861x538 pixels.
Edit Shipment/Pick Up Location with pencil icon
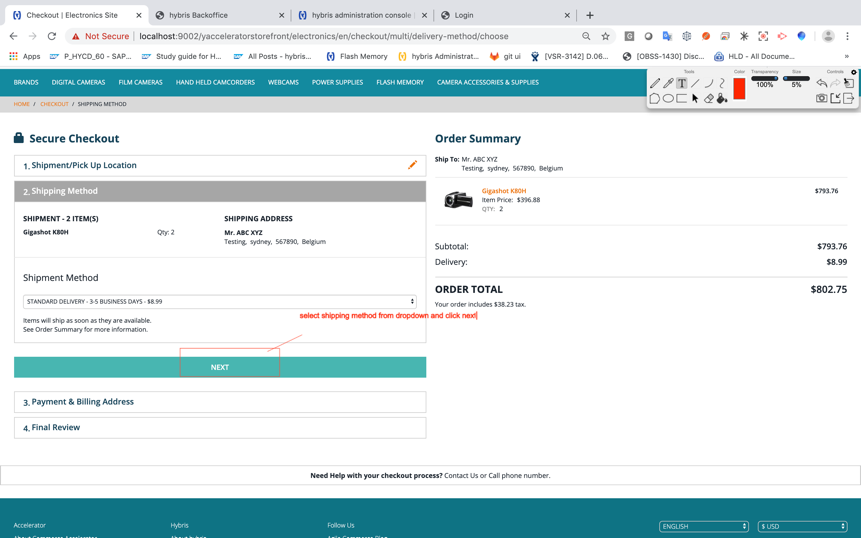(x=412, y=165)
